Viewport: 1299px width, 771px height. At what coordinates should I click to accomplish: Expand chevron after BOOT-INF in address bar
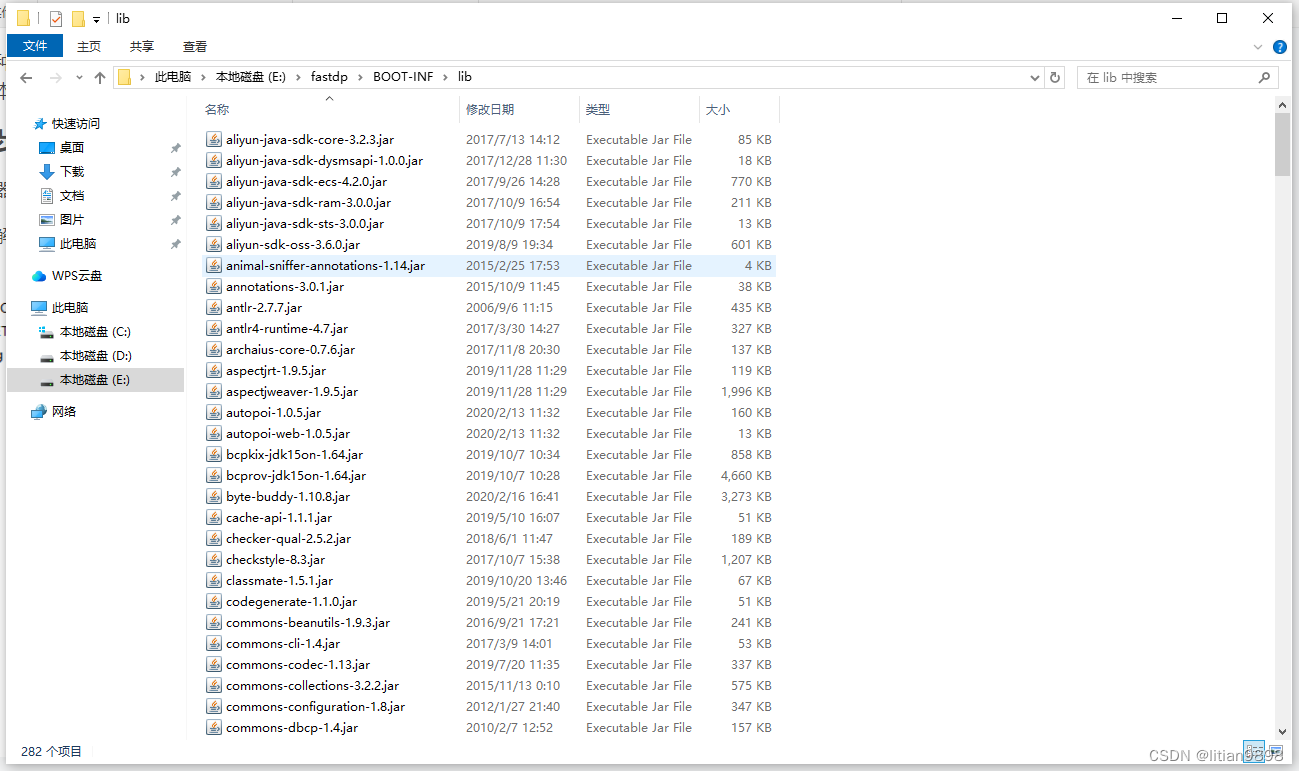pyautogui.click(x=445, y=77)
